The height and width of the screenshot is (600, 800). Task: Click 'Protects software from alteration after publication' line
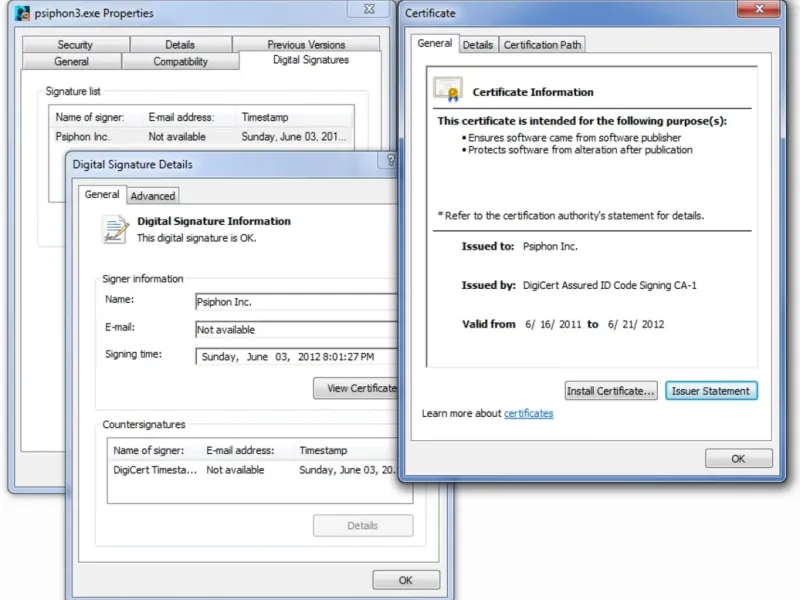pyautogui.click(x=580, y=150)
